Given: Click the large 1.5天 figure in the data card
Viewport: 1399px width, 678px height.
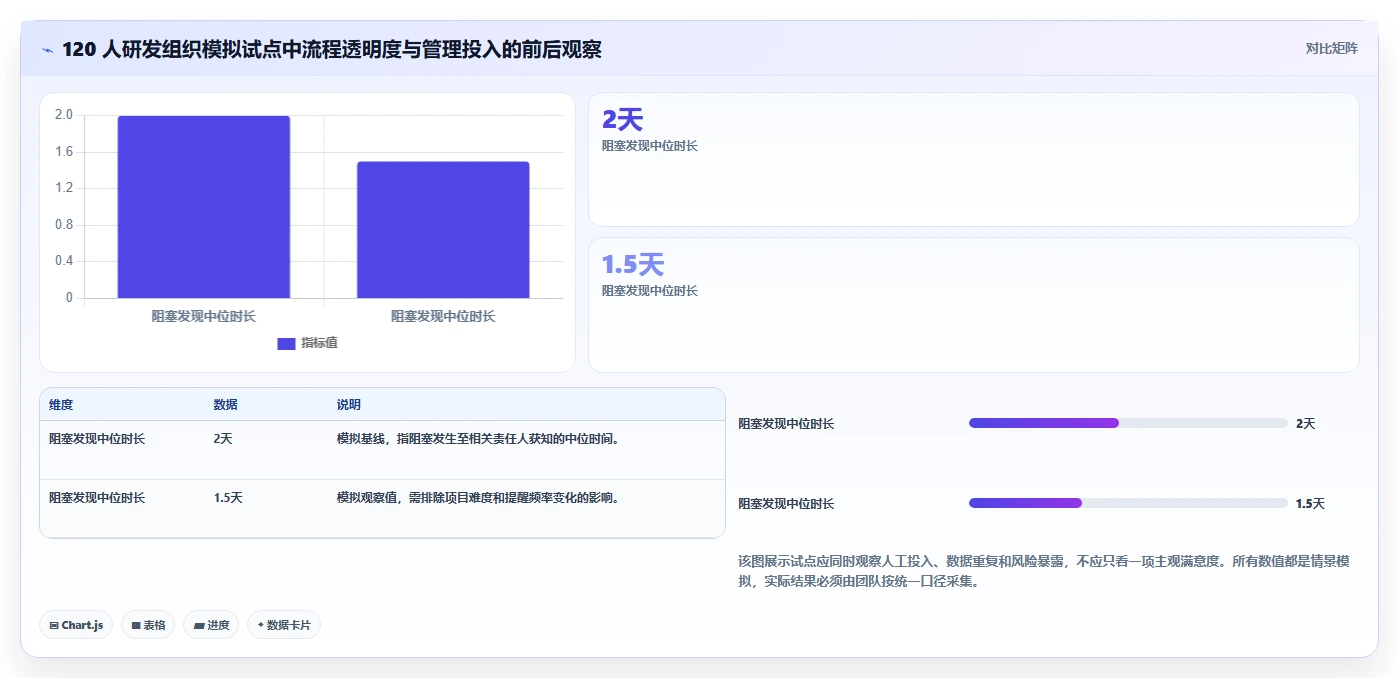Looking at the screenshot, I should click(633, 265).
